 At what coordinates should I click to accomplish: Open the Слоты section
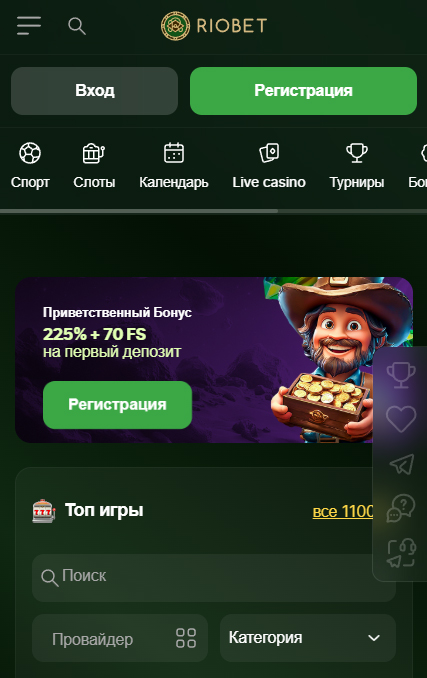point(94,166)
